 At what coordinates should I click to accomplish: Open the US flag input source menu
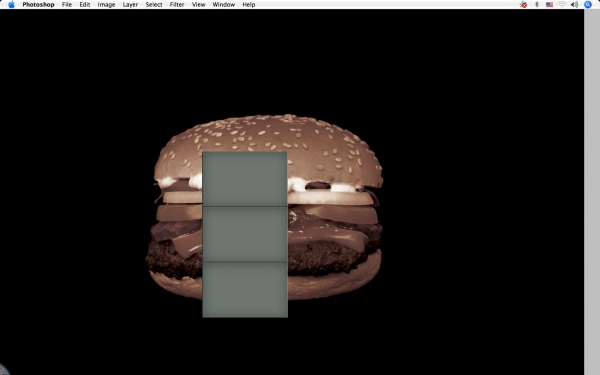click(549, 5)
